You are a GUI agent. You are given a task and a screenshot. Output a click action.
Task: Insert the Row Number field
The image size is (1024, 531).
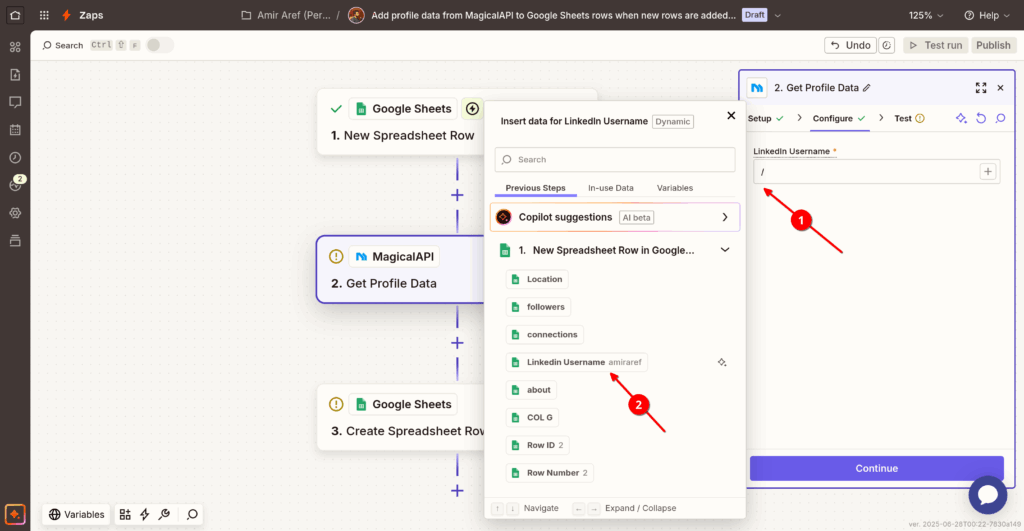(550, 473)
